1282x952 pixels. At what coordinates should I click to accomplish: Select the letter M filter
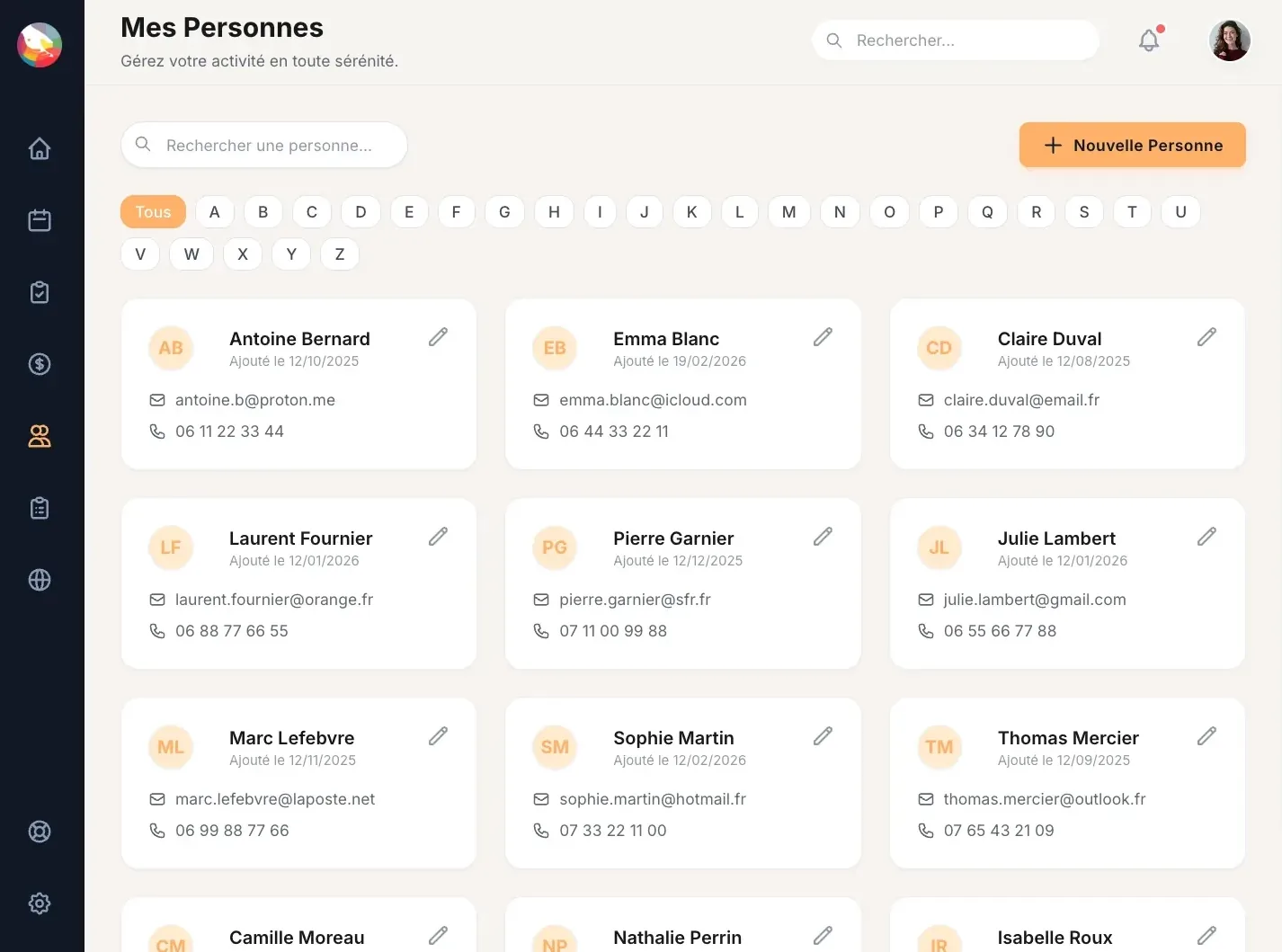pyautogui.click(x=788, y=211)
